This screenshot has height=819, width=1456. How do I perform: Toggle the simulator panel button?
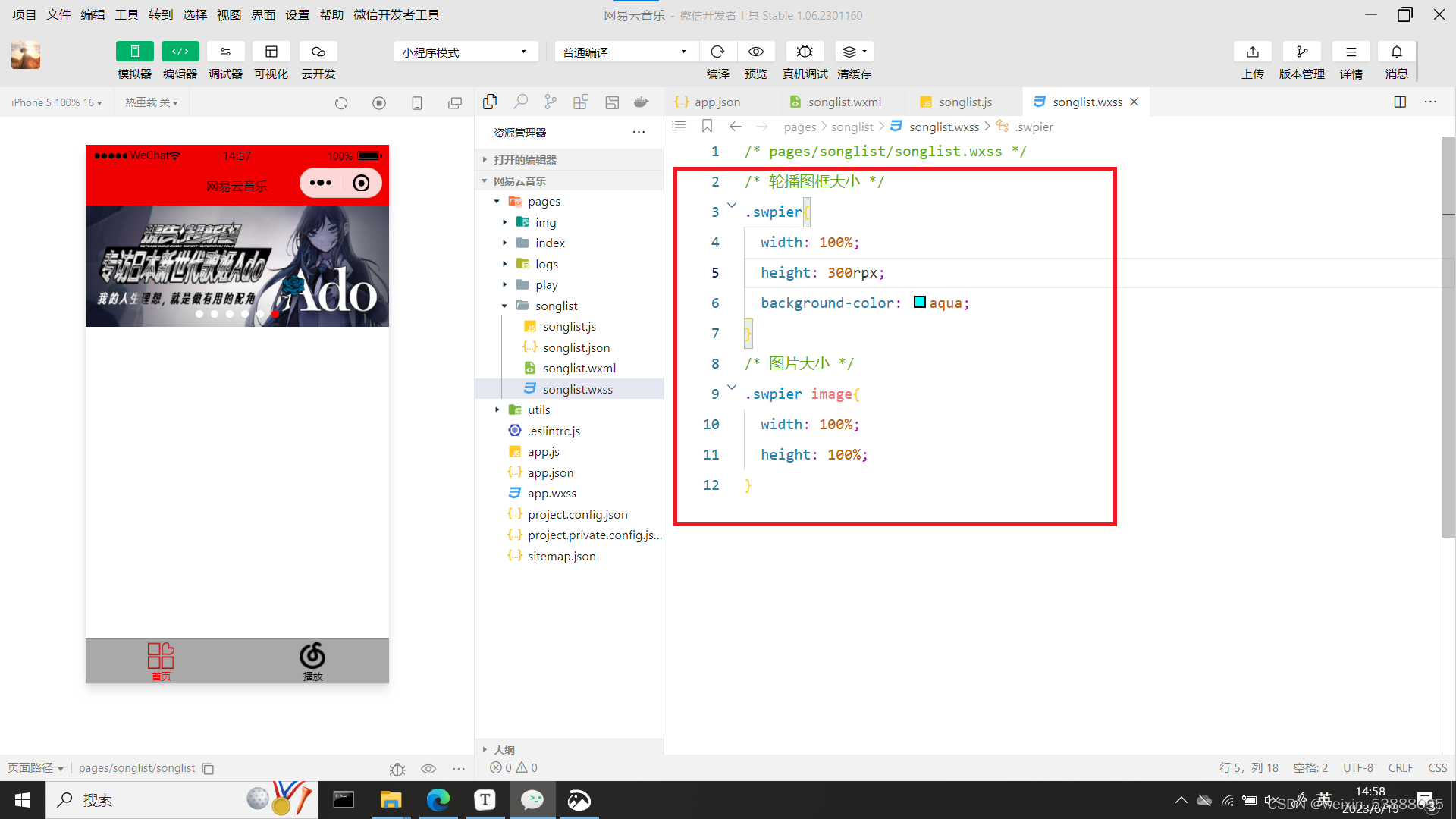coord(134,52)
